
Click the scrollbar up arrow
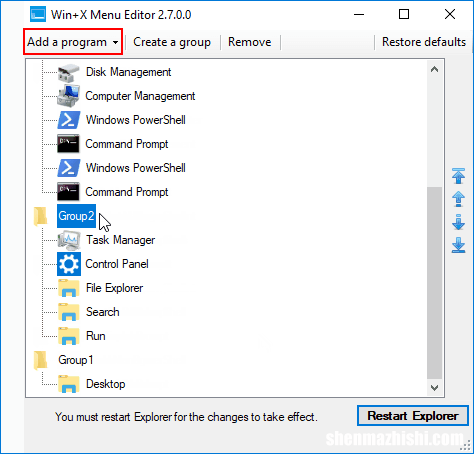click(x=434, y=70)
